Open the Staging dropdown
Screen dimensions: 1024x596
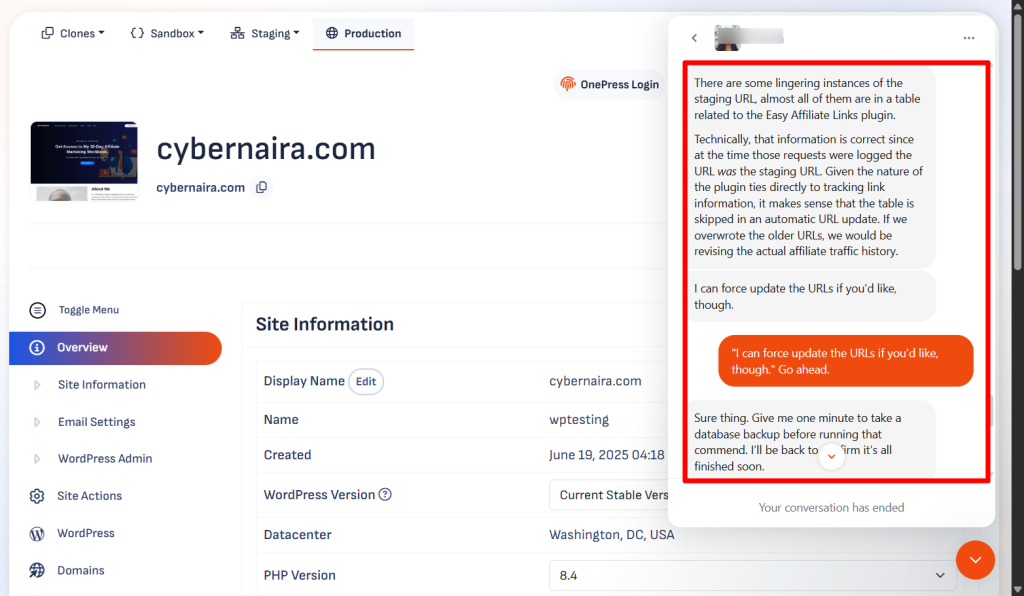pos(264,32)
